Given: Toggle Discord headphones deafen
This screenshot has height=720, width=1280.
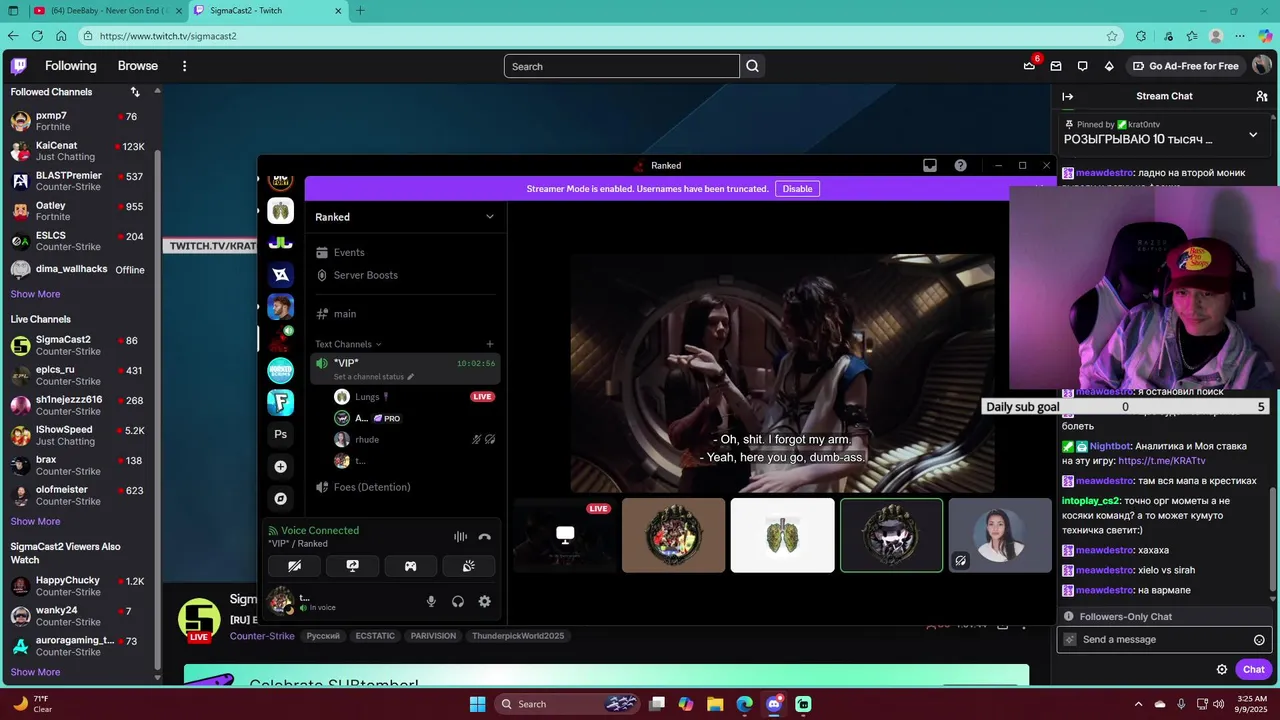Looking at the screenshot, I should tap(458, 601).
